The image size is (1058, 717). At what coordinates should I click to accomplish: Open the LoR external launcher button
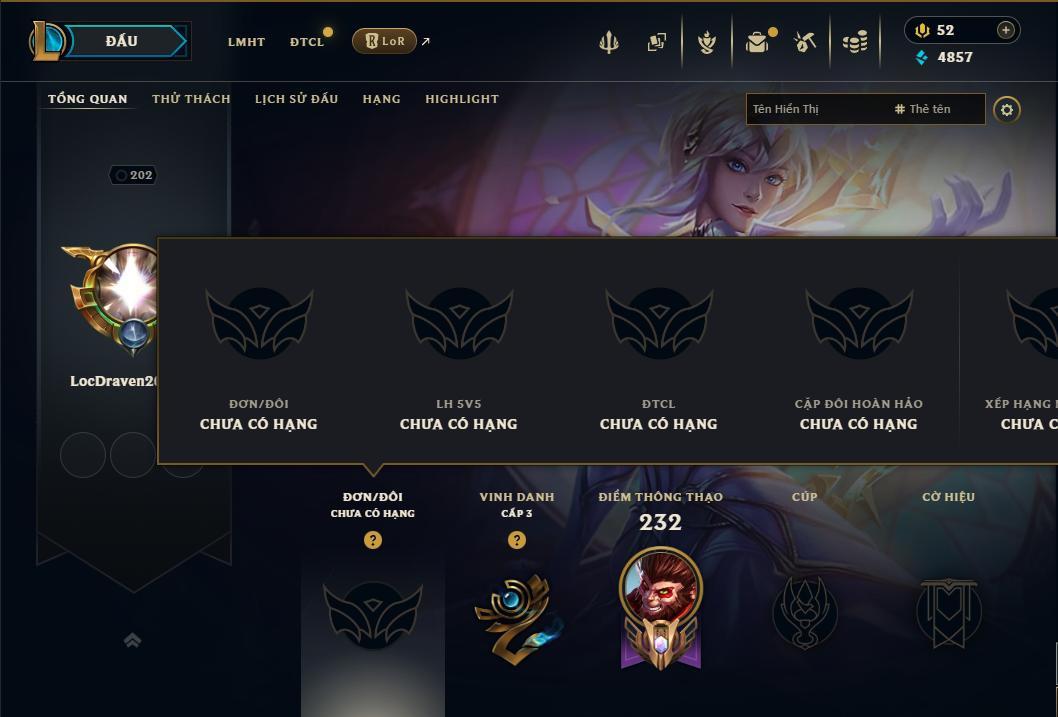(x=384, y=41)
